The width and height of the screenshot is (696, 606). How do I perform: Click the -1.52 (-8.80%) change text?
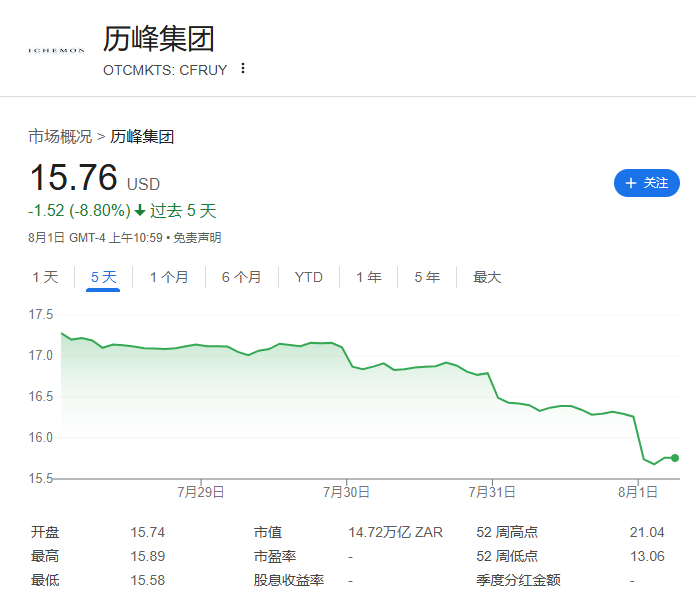click(79, 210)
